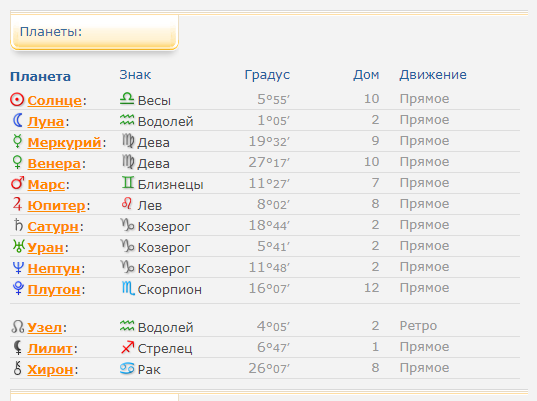Follow the Венера link

[54, 164]
